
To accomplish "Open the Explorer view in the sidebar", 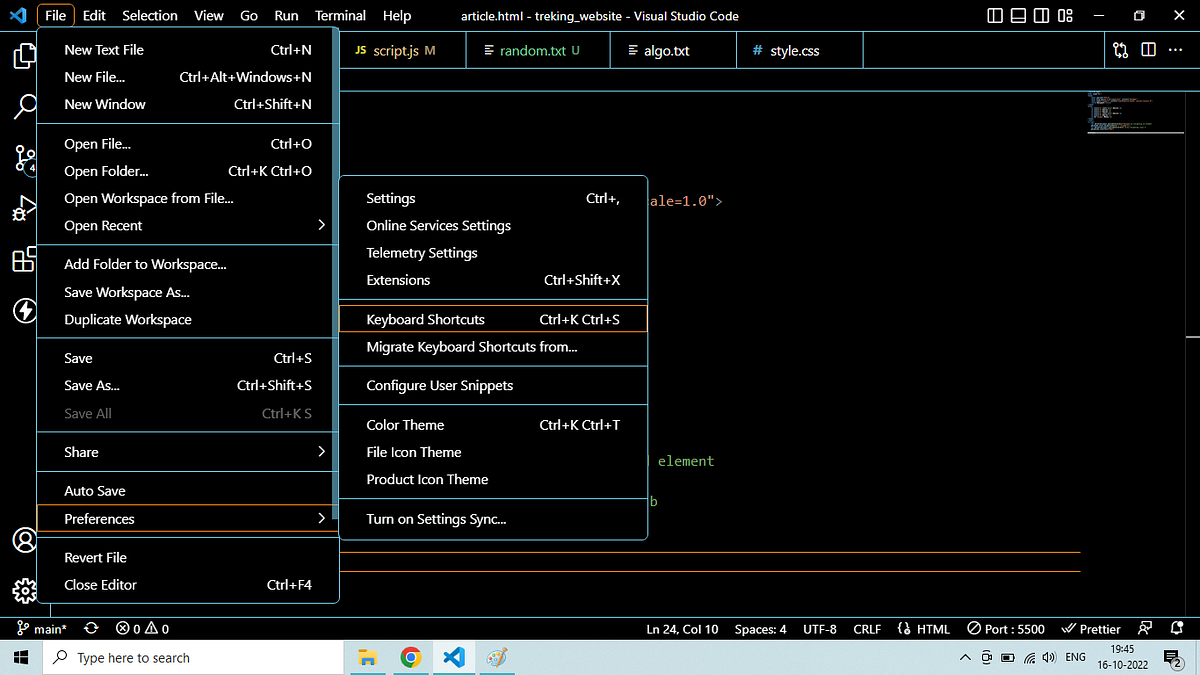I will [24, 57].
